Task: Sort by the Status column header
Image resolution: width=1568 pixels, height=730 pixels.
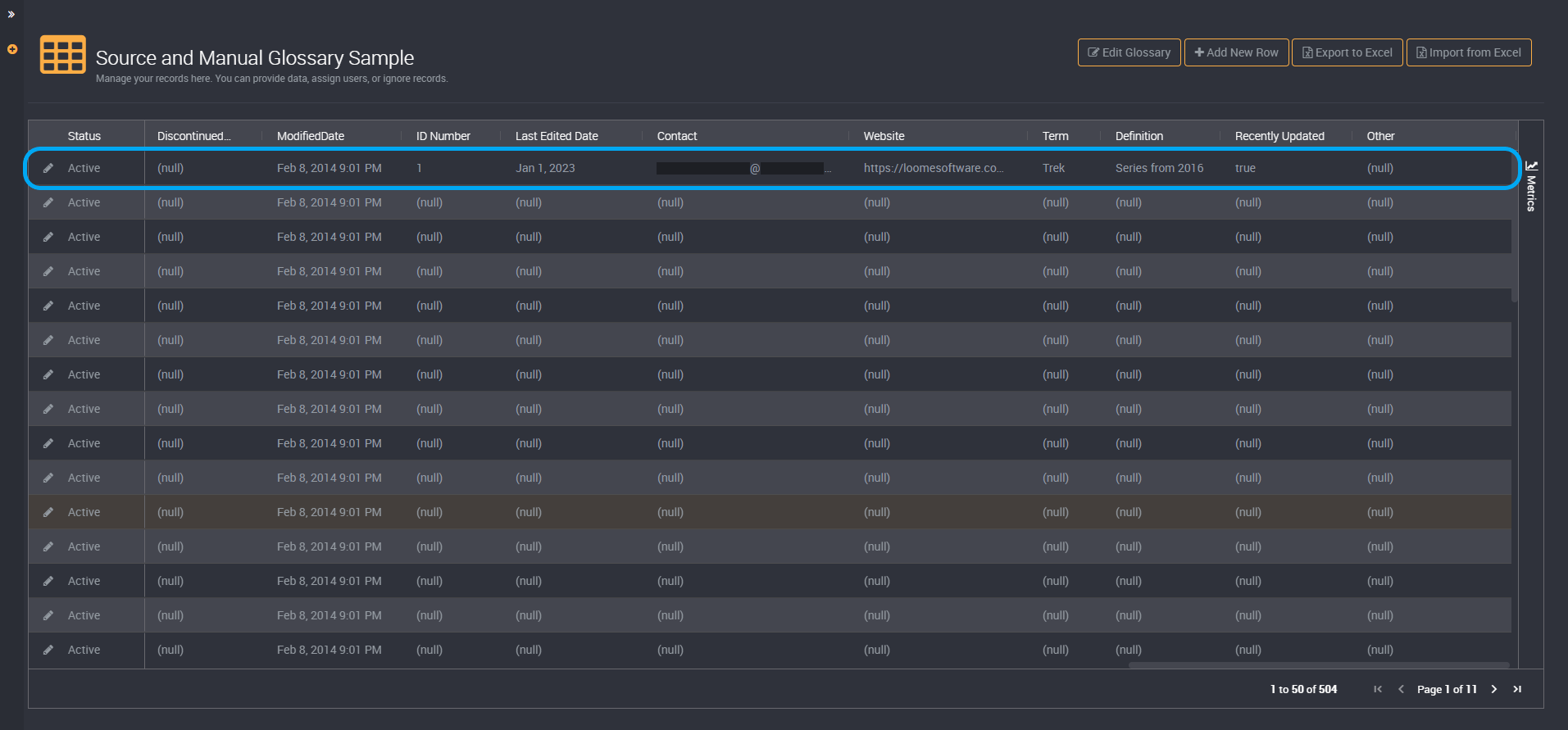Action: pyautogui.click(x=84, y=136)
